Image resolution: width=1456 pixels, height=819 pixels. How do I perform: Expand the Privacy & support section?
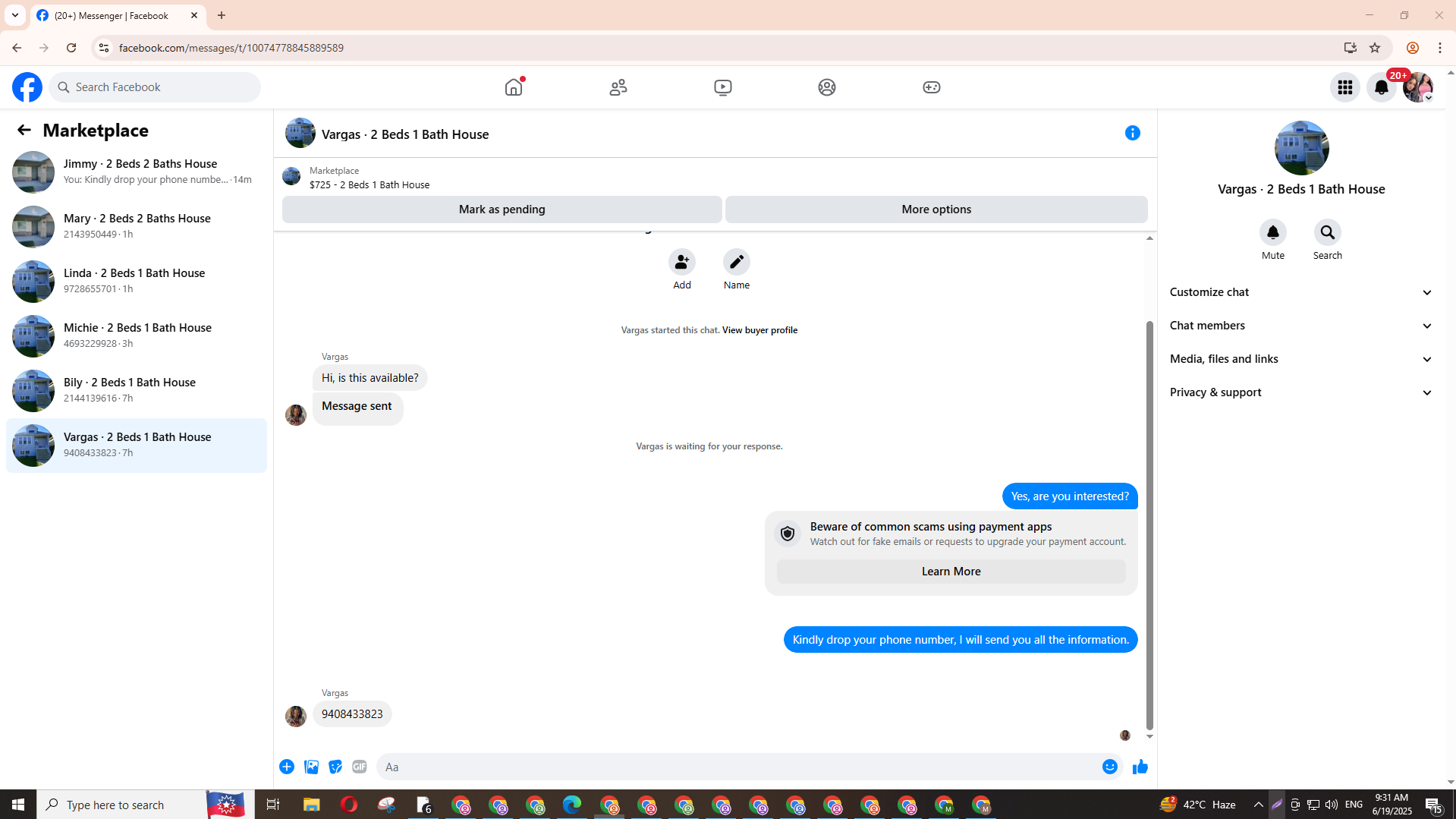(1301, 392)
